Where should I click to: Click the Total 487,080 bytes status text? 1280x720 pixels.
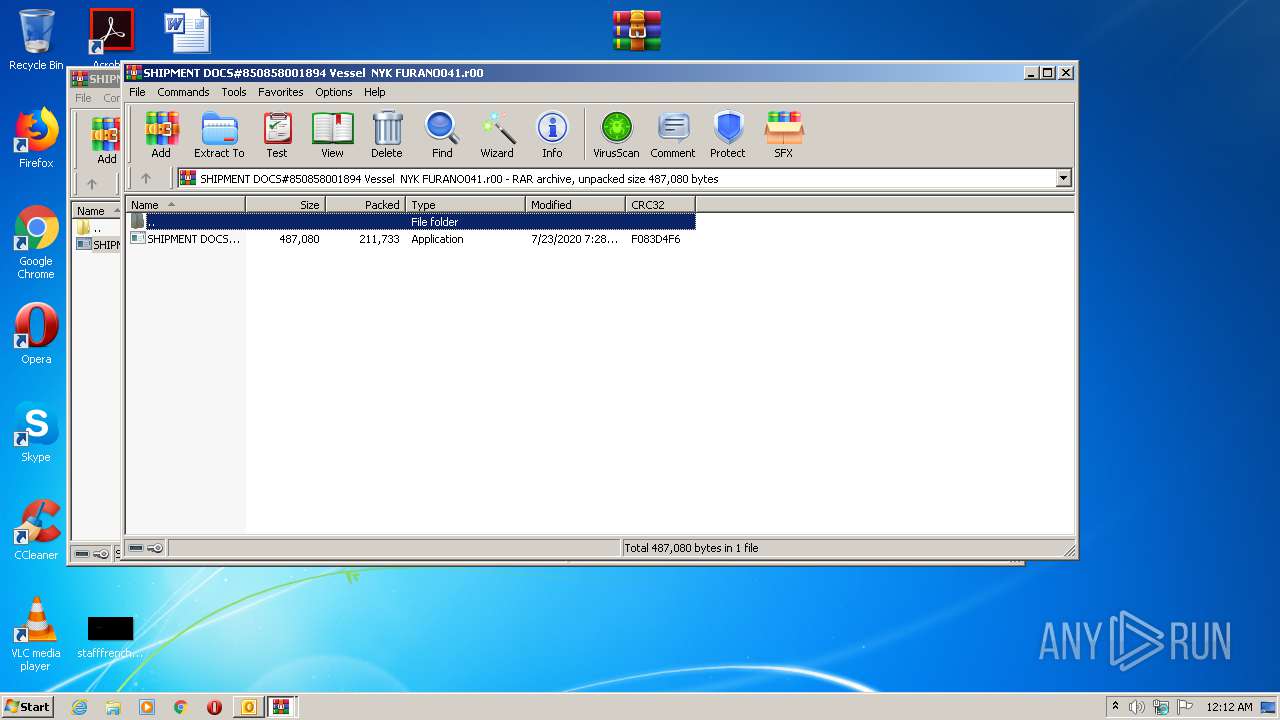691,548
